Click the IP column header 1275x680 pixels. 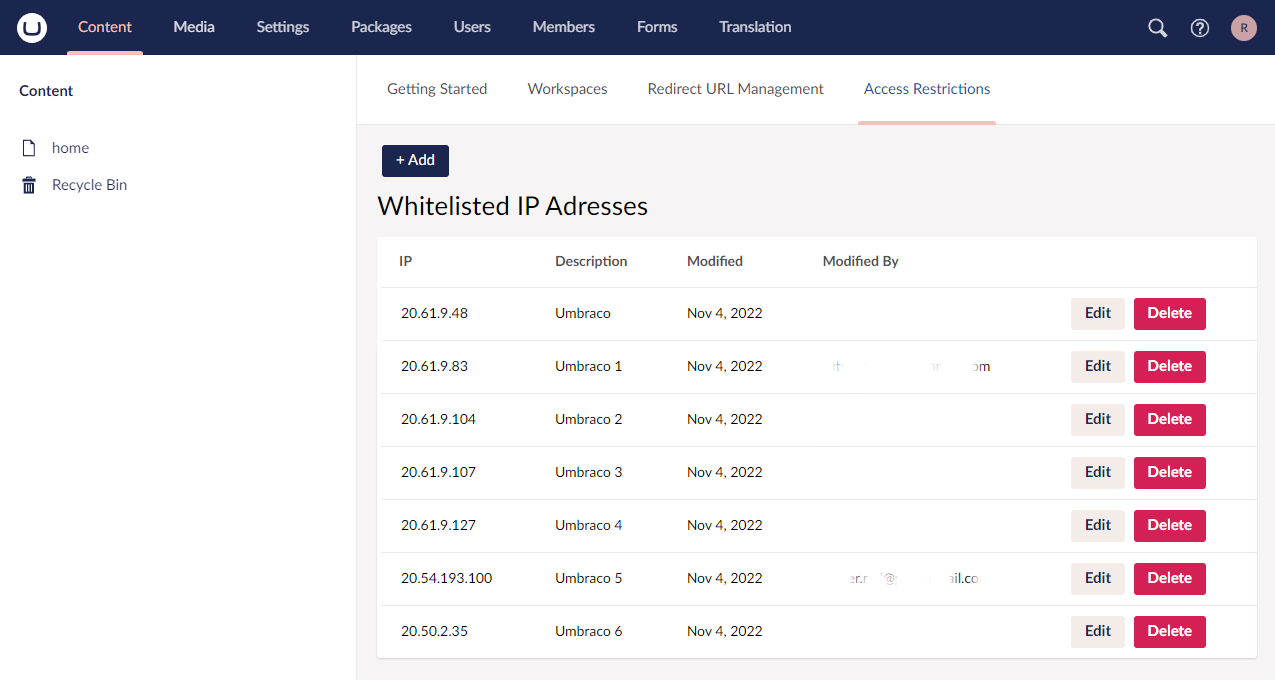[405, 261]
